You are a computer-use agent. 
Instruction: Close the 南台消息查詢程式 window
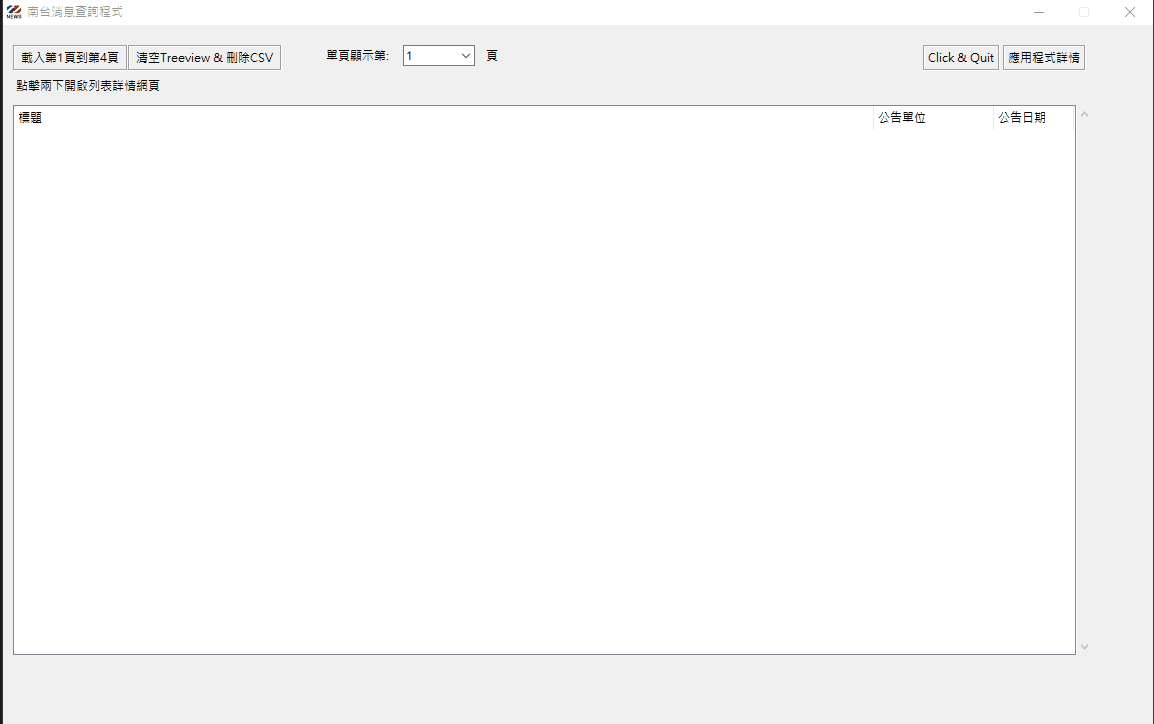click(1130, 12)
